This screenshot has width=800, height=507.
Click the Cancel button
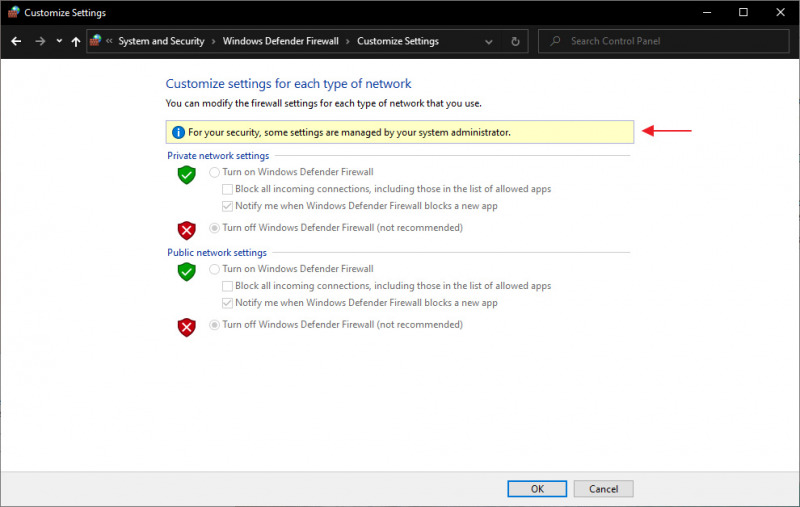(604, 489)
